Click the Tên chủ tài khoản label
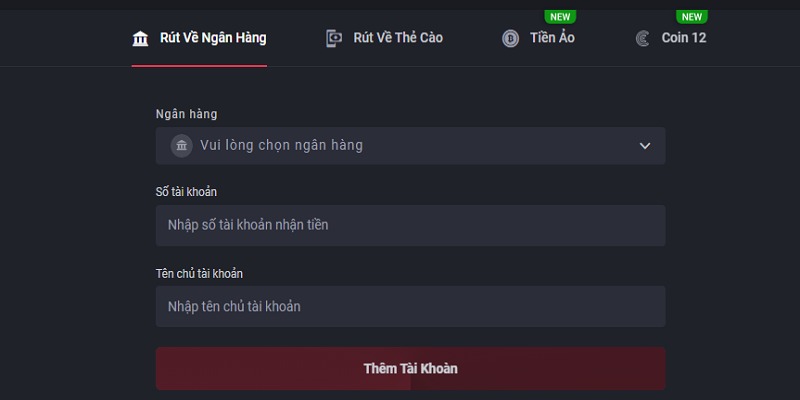Image resolution: width=800 pixels, height=400 pixels. click(199, 273)
